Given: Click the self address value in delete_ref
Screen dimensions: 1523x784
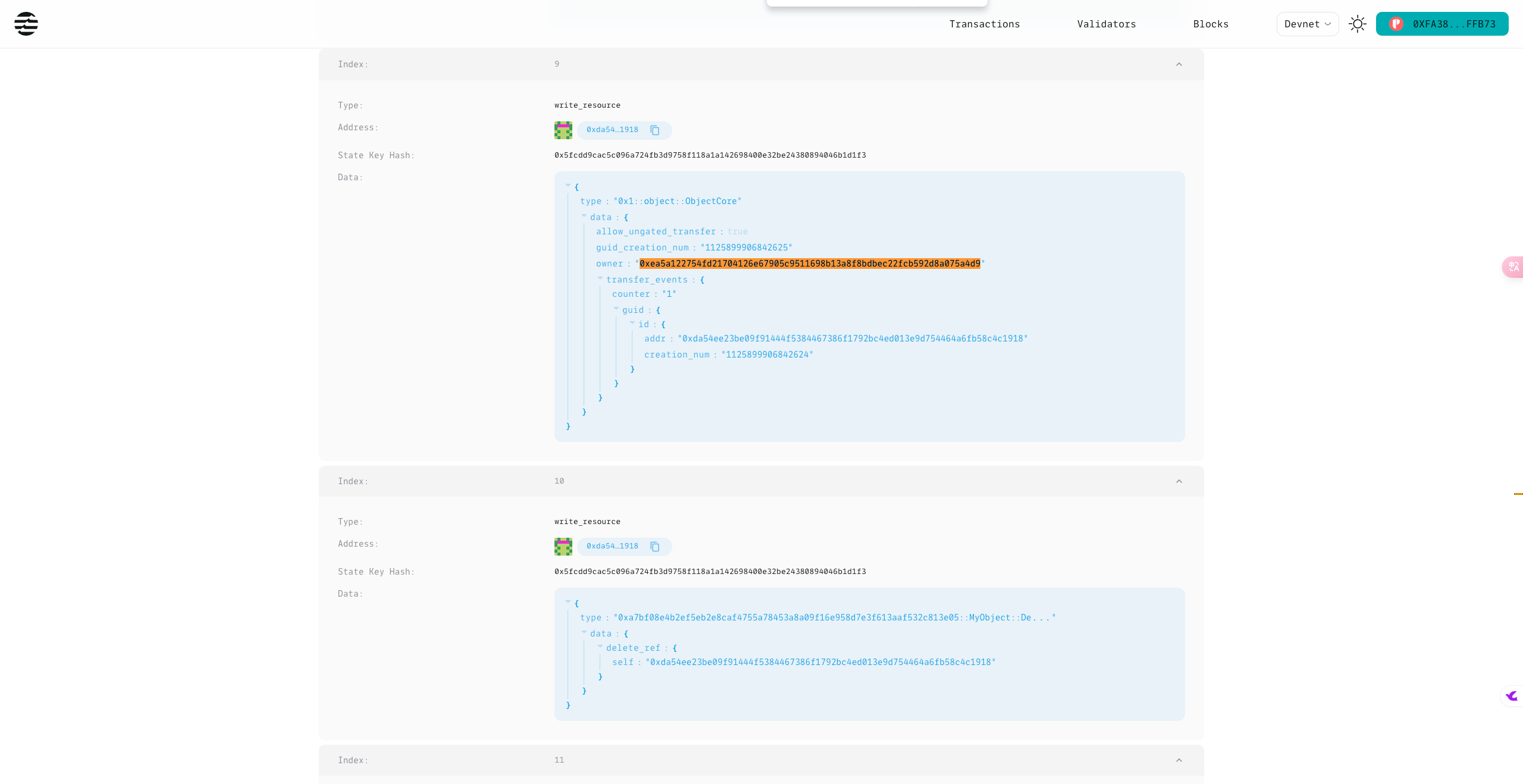Looking at the screenshot, I should [x=820, y=662].
